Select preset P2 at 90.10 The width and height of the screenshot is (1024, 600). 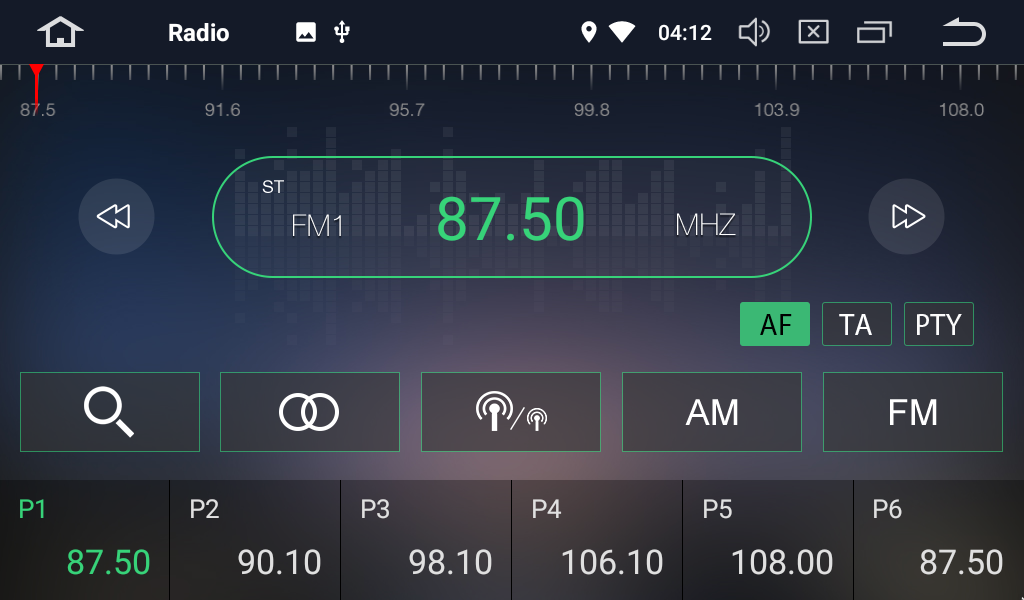click(255, 540)
